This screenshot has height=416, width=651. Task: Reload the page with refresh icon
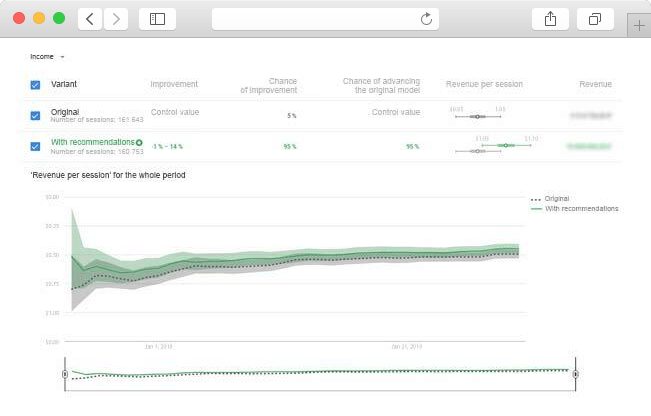(427, 19)
